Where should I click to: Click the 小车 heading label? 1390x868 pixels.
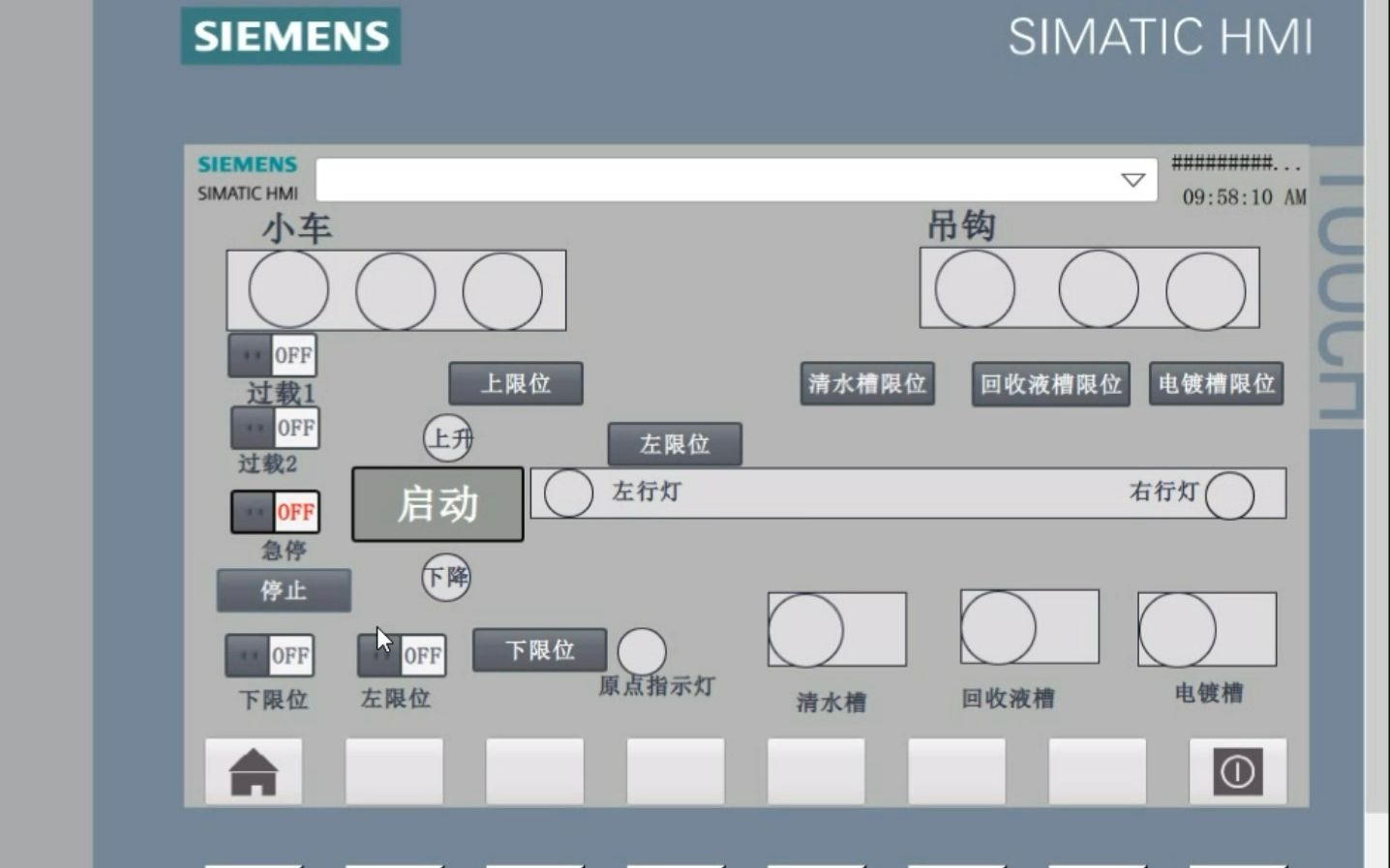tap(296, 228)
